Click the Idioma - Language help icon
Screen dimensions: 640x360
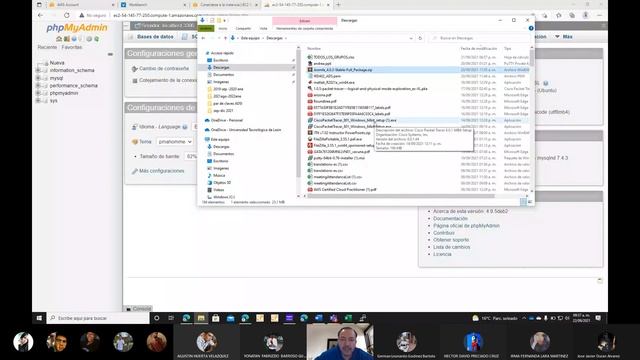[185, 127]
